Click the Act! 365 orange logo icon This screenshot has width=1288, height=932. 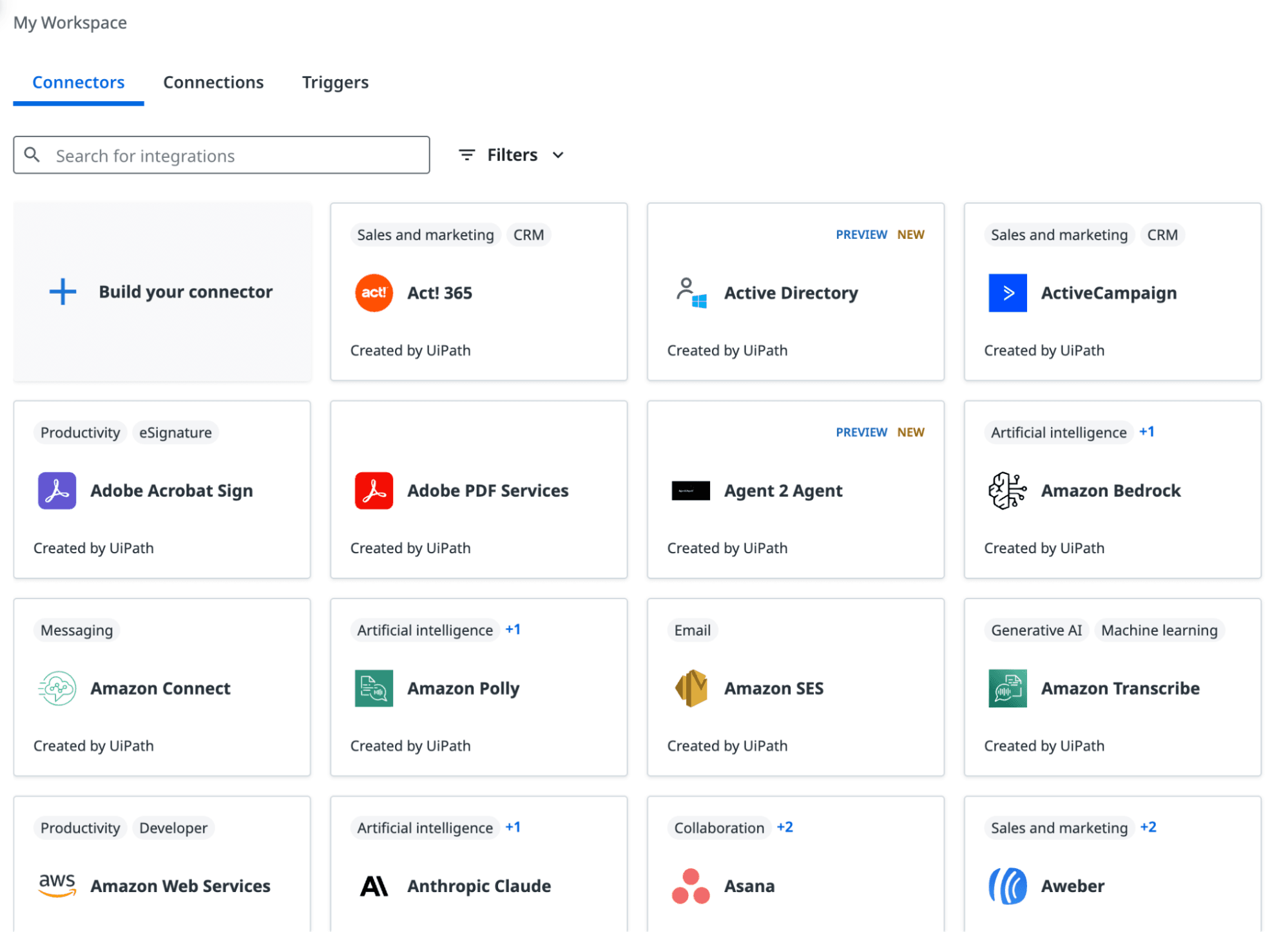374,292
